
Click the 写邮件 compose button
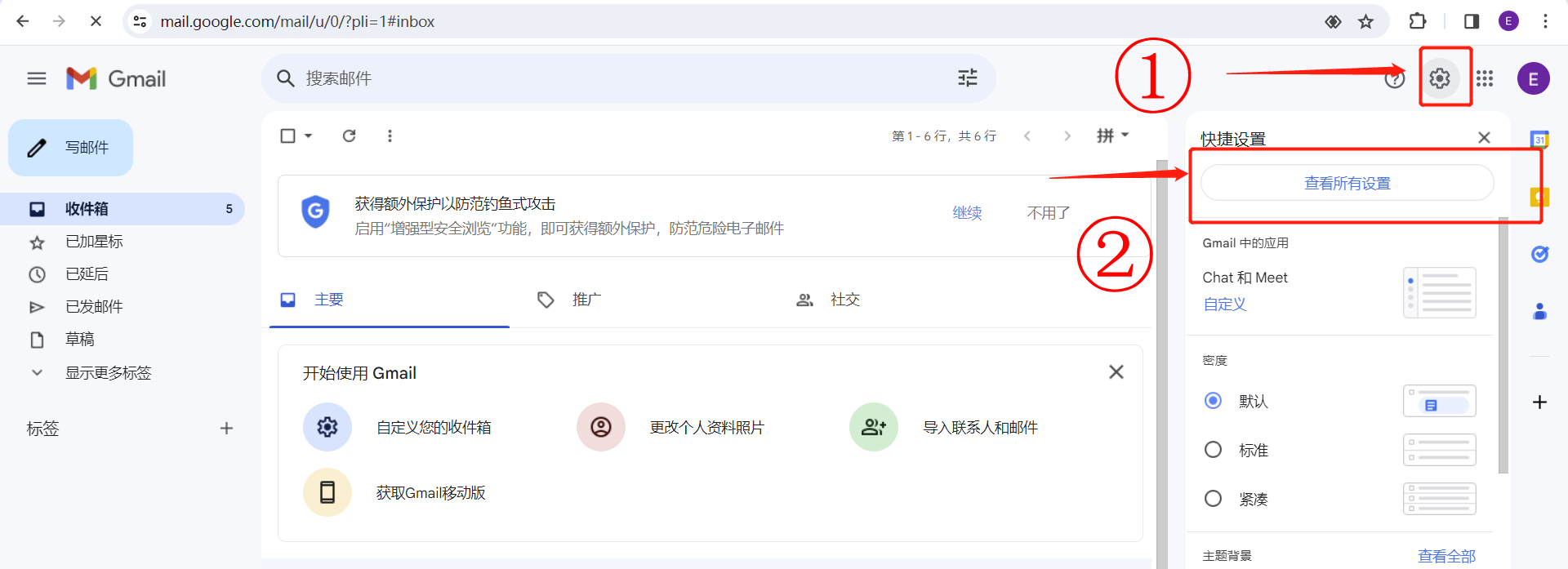(71, 148)
